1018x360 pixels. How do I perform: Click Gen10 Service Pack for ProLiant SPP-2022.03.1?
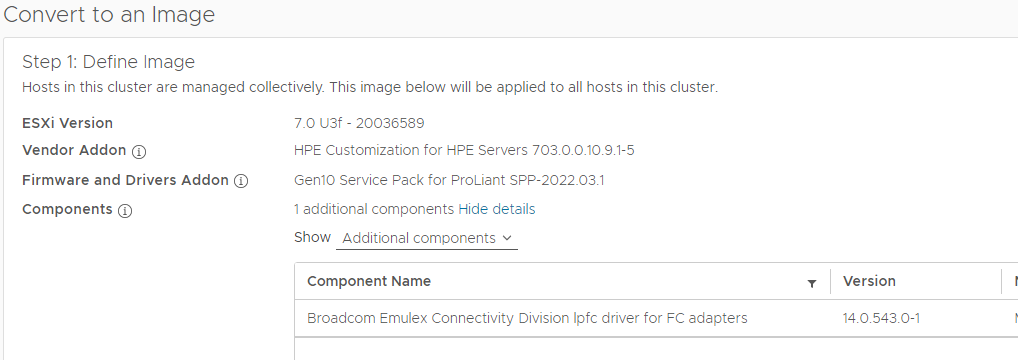(x=449, y=180)
